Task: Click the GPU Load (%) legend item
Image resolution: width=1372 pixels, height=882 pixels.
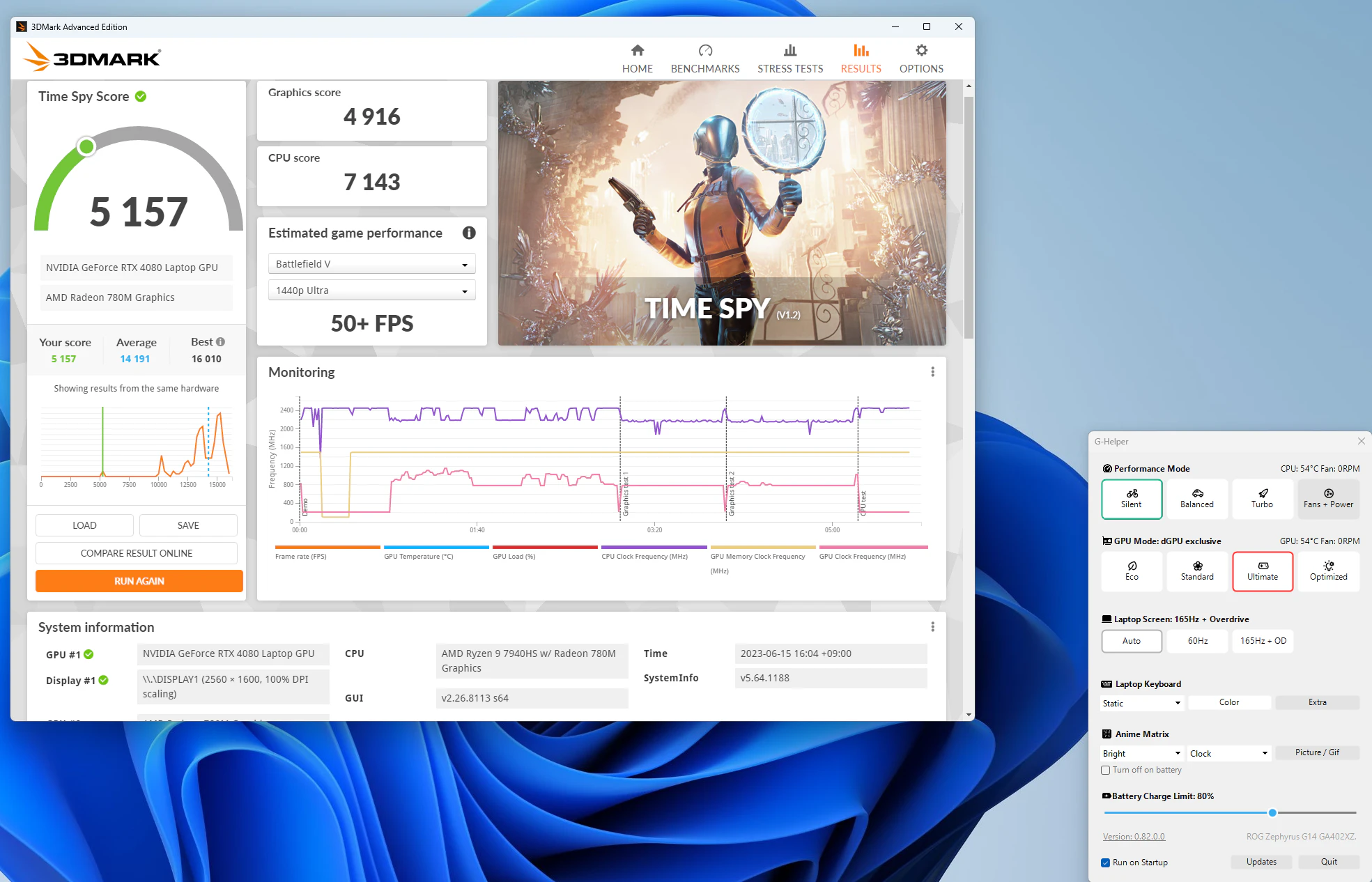Action: (545, 552)
